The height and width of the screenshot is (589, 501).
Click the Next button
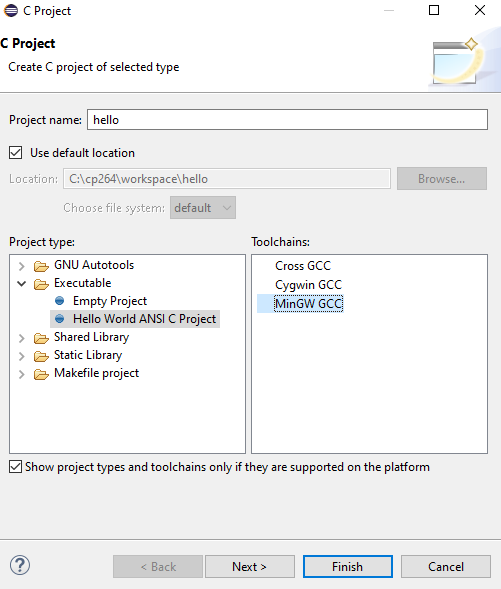click(250, 566)
